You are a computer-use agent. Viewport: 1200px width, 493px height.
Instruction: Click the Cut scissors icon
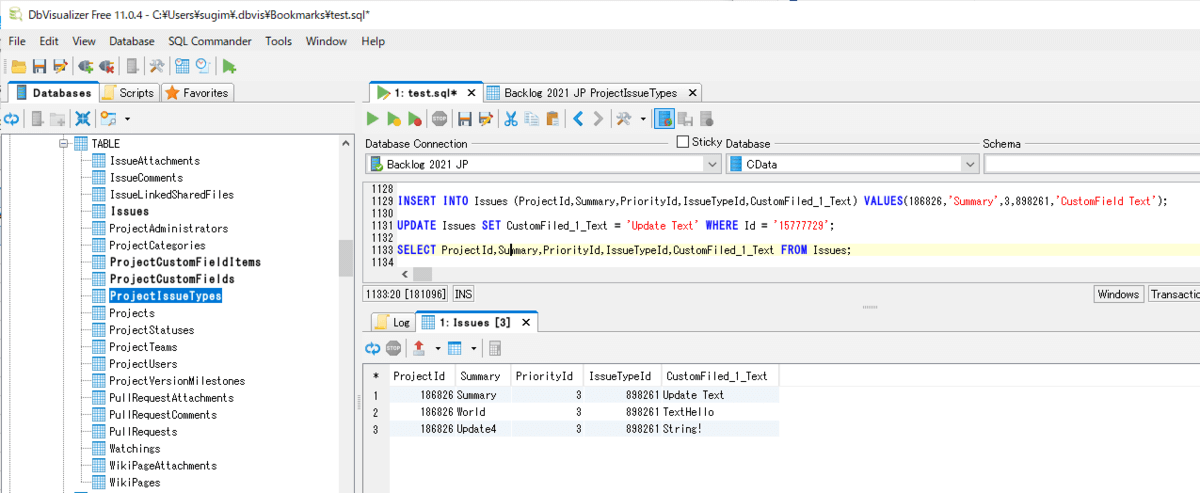[510, 119]
